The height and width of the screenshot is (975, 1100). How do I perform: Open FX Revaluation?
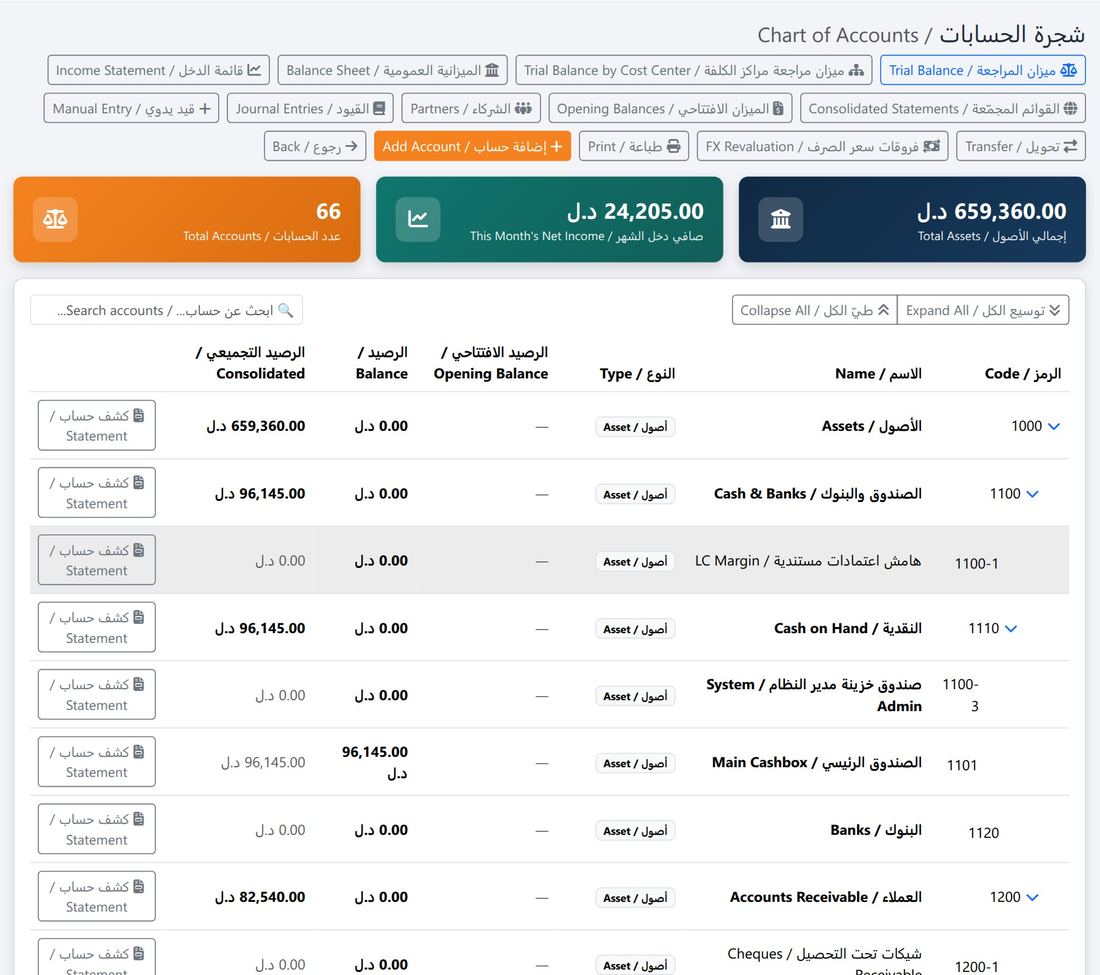click(822, 147)
